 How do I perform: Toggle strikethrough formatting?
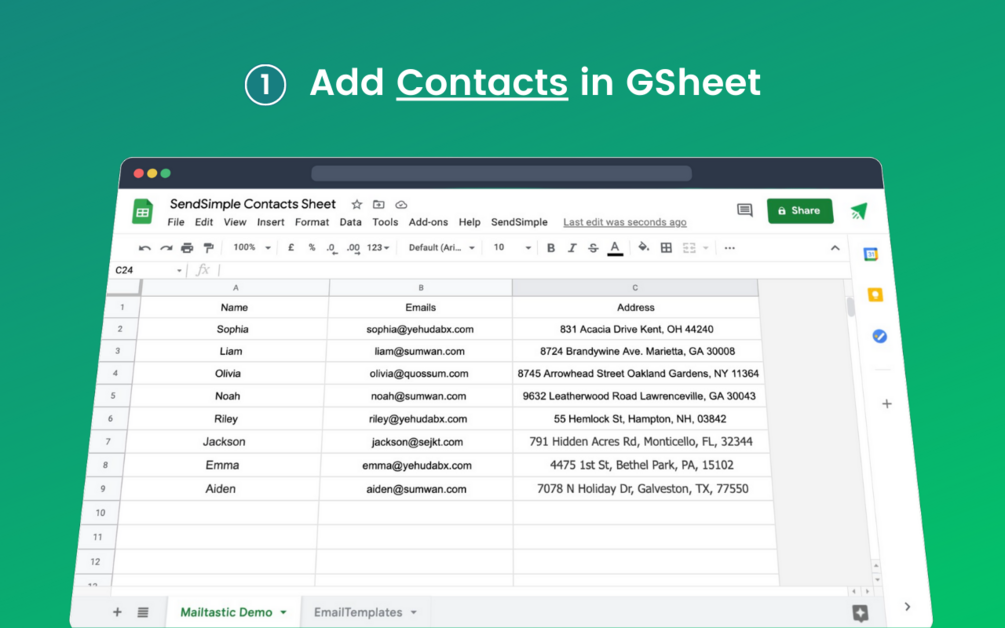[593, 248]
